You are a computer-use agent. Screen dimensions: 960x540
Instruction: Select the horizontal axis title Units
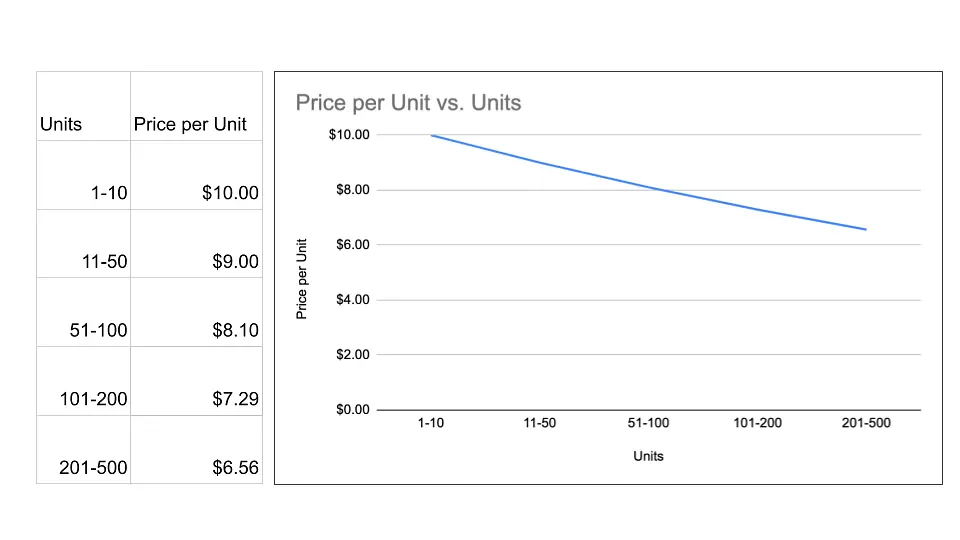[648, 456]
